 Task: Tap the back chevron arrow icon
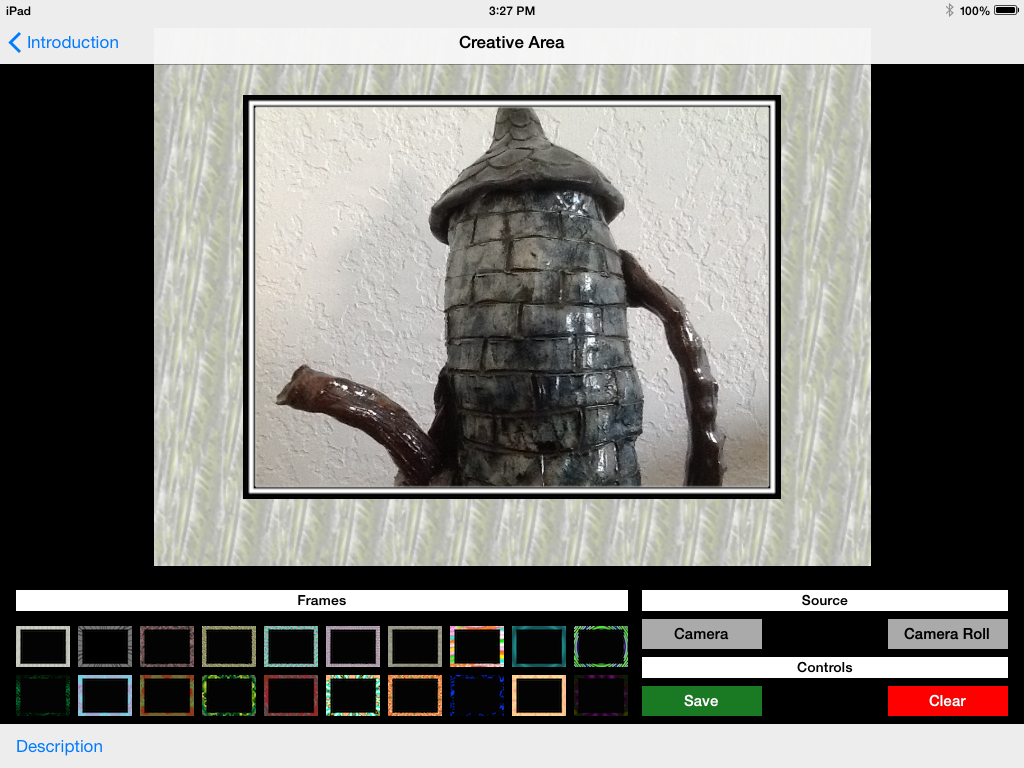15,42
